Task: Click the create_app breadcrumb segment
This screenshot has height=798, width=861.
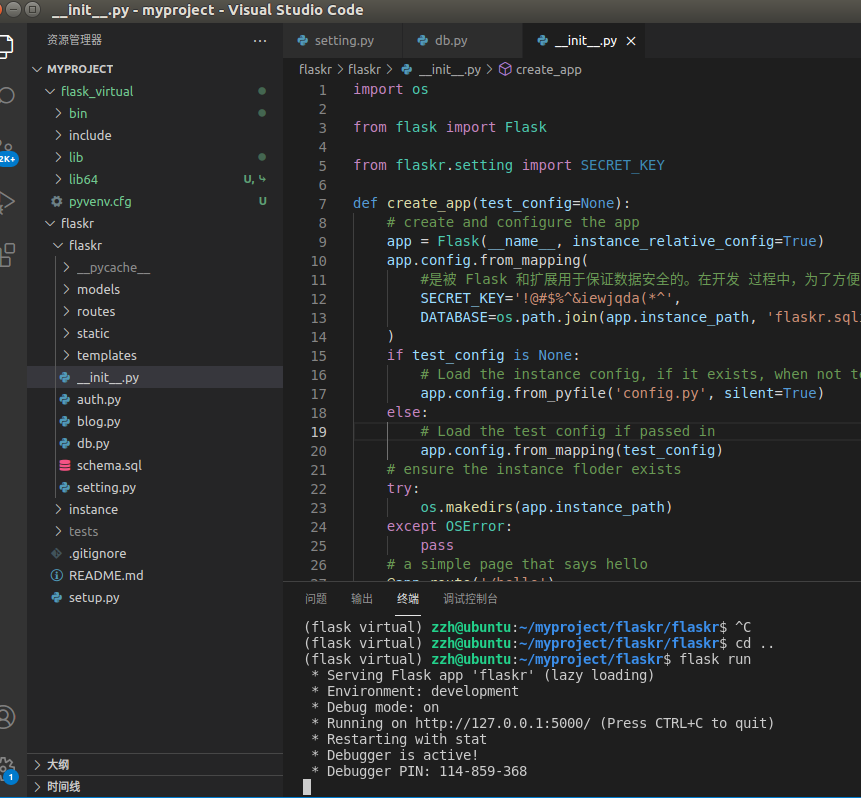Action: (549, 70)
